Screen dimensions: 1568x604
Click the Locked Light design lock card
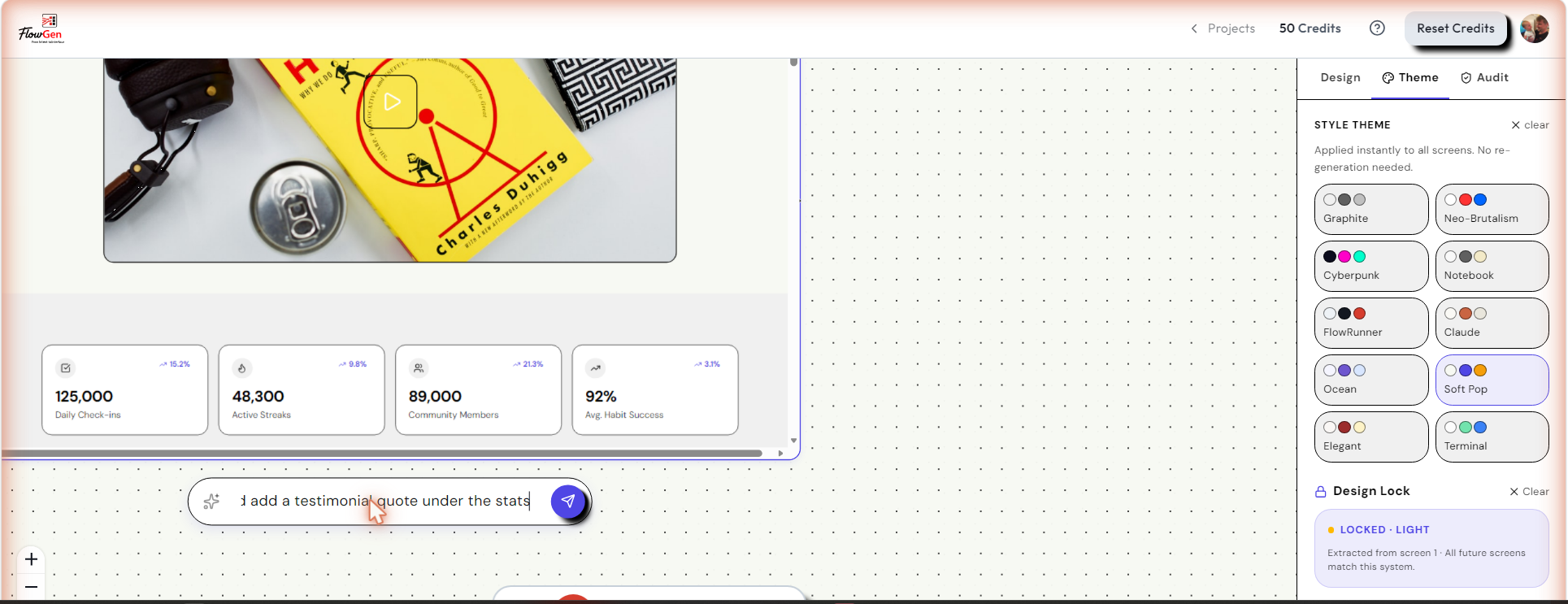pyautogui.click(x=1431, y=548)
